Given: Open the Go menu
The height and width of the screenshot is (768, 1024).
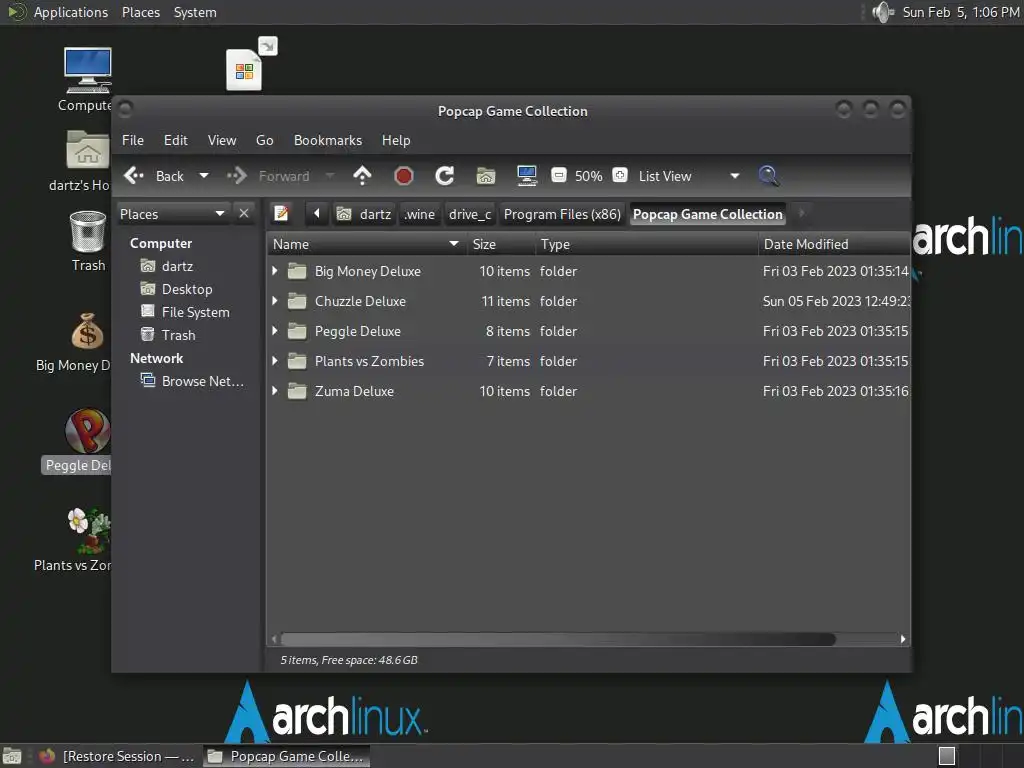Looking at the screenshot, I should coord(264,140).
